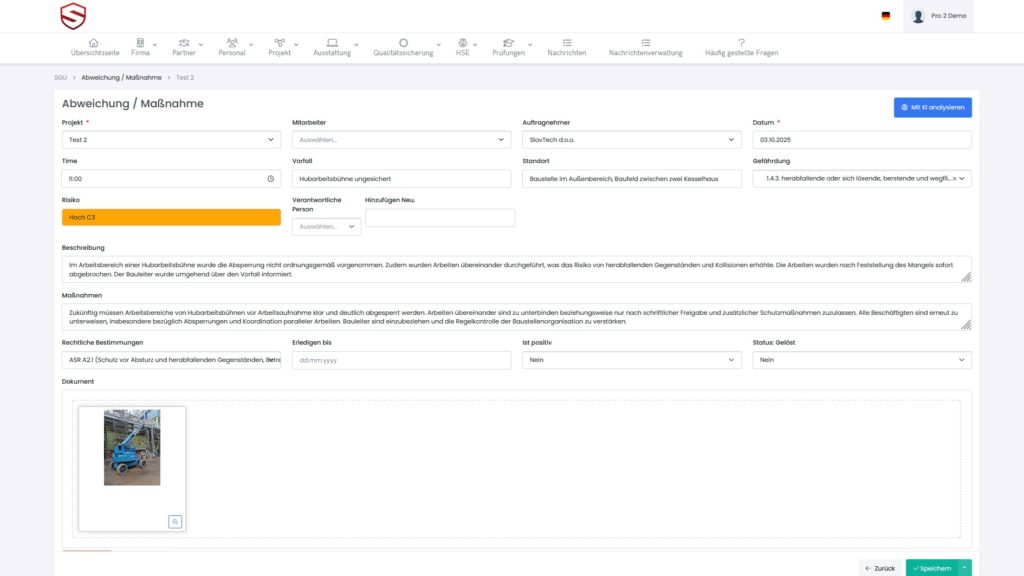The height and width of the screenshot is (576, 1024).
Task: Open the Status: Gelöst dropdown
Action: 861,360
